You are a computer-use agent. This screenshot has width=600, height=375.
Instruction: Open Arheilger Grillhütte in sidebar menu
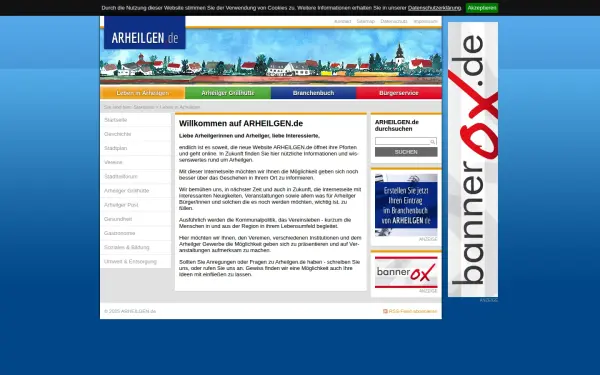pos(135,191)
